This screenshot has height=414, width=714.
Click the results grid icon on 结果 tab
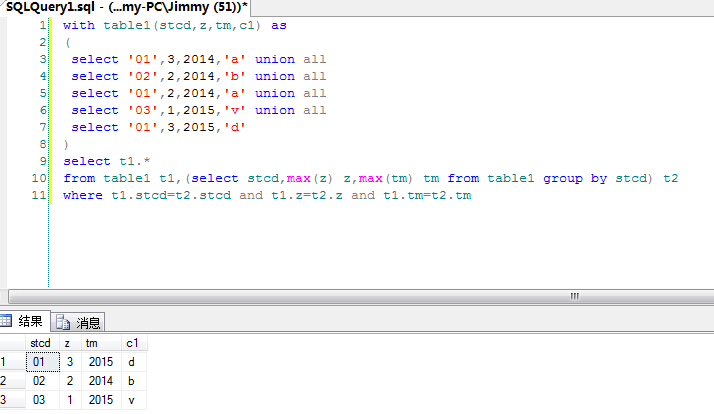6,321
